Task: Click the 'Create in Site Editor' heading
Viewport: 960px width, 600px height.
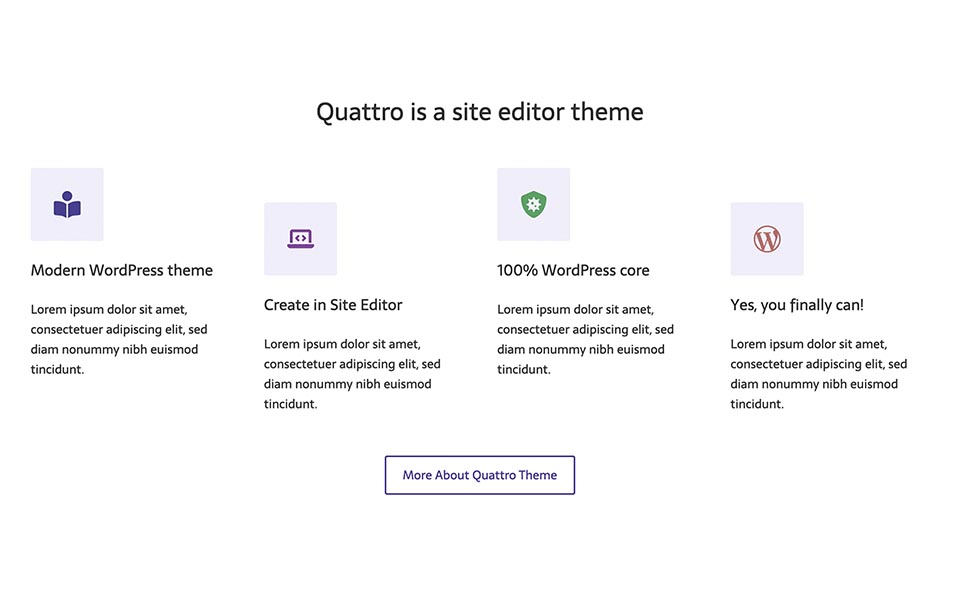Action: (x=333, y=305)
